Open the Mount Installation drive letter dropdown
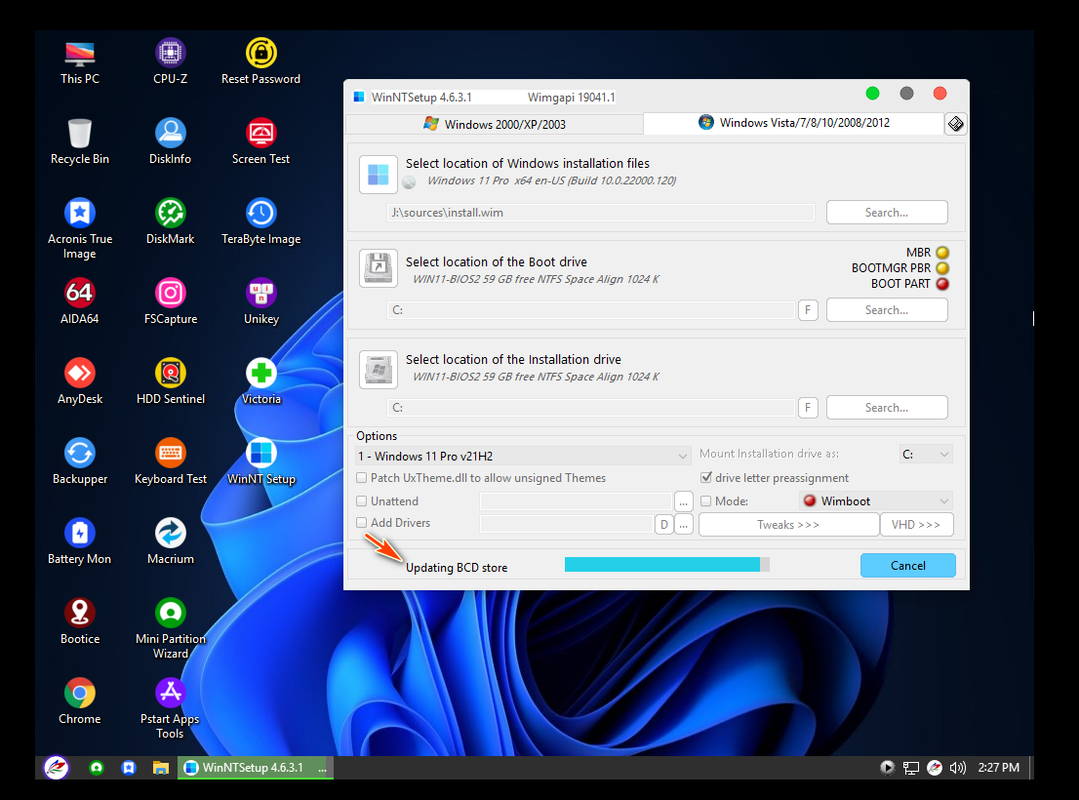 tap(926, 454)
